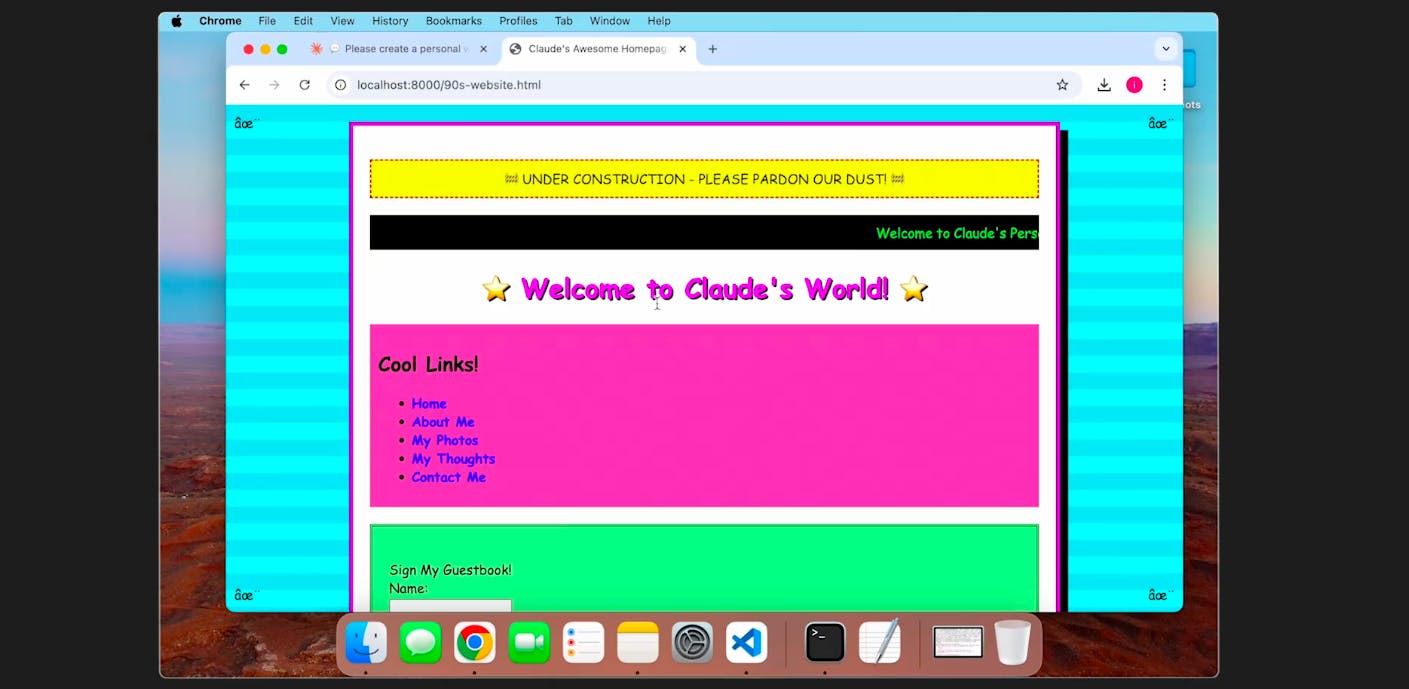Click the Chrome back navigation arrow
The width and height of the screenshot is (1409, 689).
[244, 85]
